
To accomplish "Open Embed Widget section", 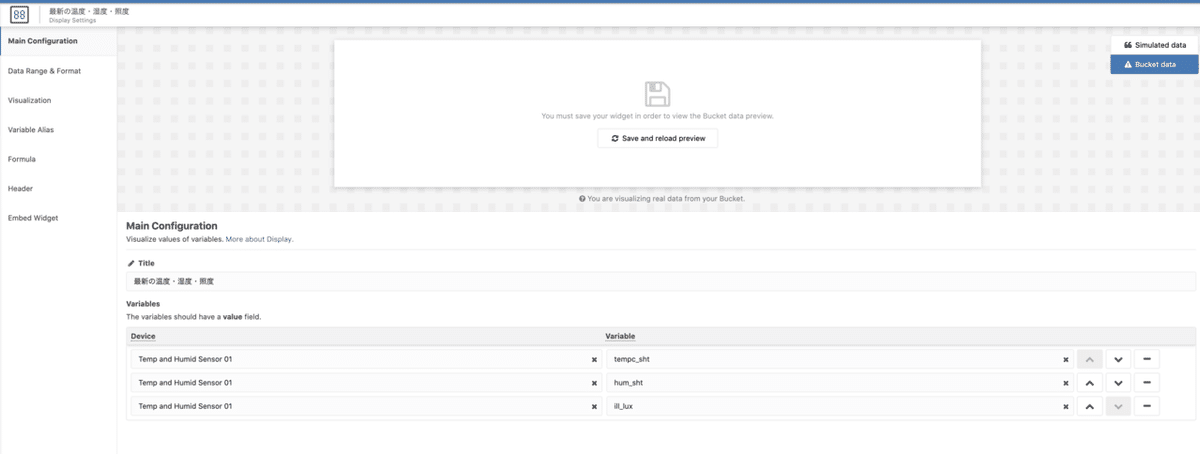I will click(58, 217).
